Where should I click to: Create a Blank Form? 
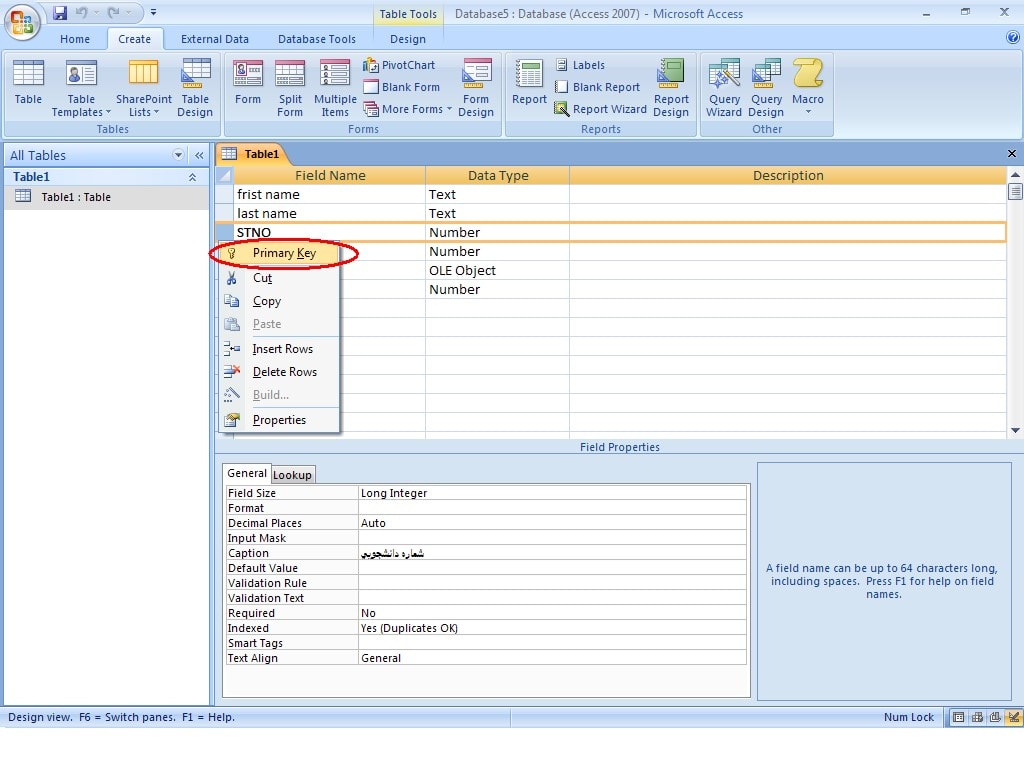(402, 87)
